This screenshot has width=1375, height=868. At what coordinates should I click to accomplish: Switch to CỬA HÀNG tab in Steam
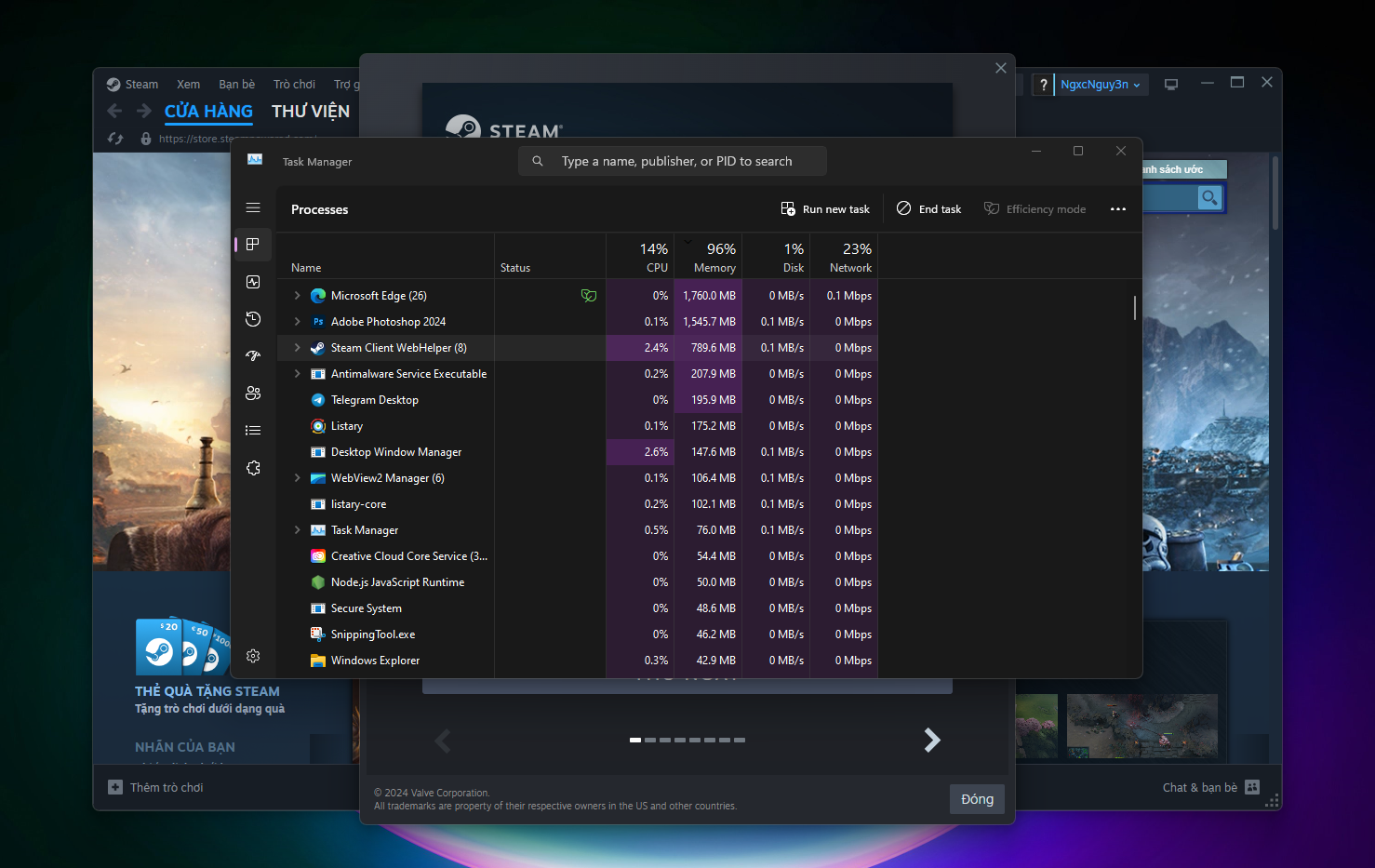click(208, 111)
